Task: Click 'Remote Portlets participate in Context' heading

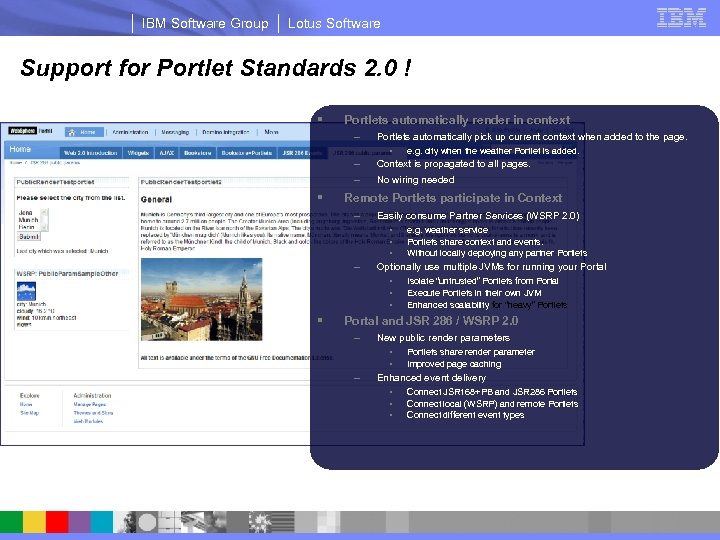Action: (x=453, y=198)
